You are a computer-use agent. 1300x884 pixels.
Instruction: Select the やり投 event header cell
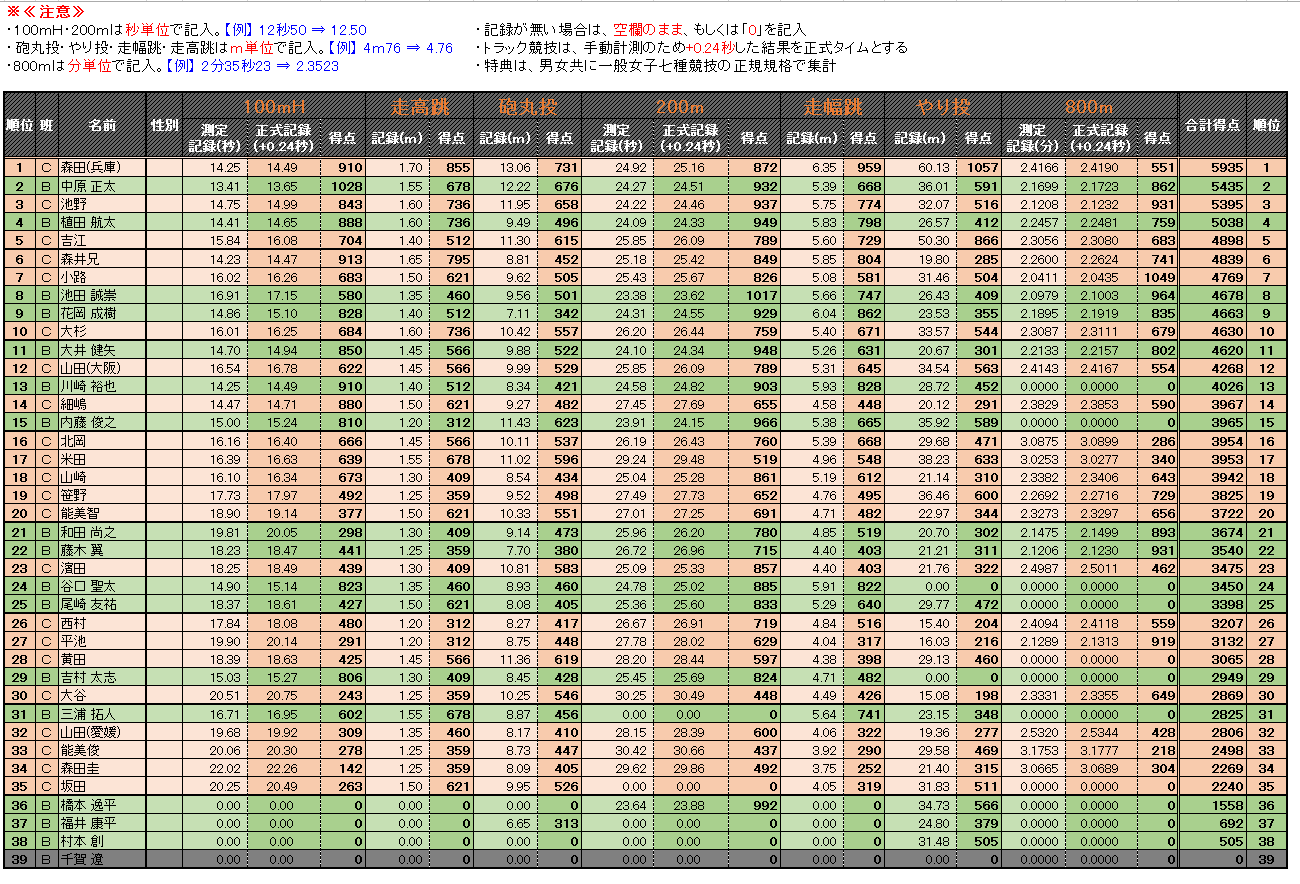click(x=943, y=107)
